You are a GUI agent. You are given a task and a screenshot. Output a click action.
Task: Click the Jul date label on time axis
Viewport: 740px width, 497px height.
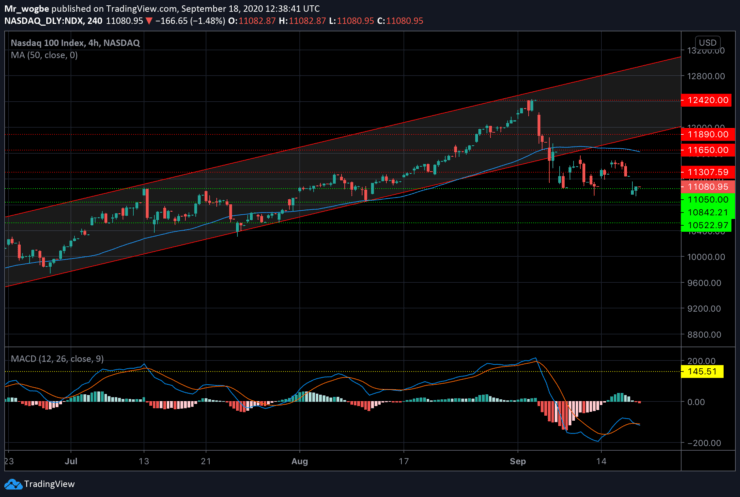pos(71,461)
